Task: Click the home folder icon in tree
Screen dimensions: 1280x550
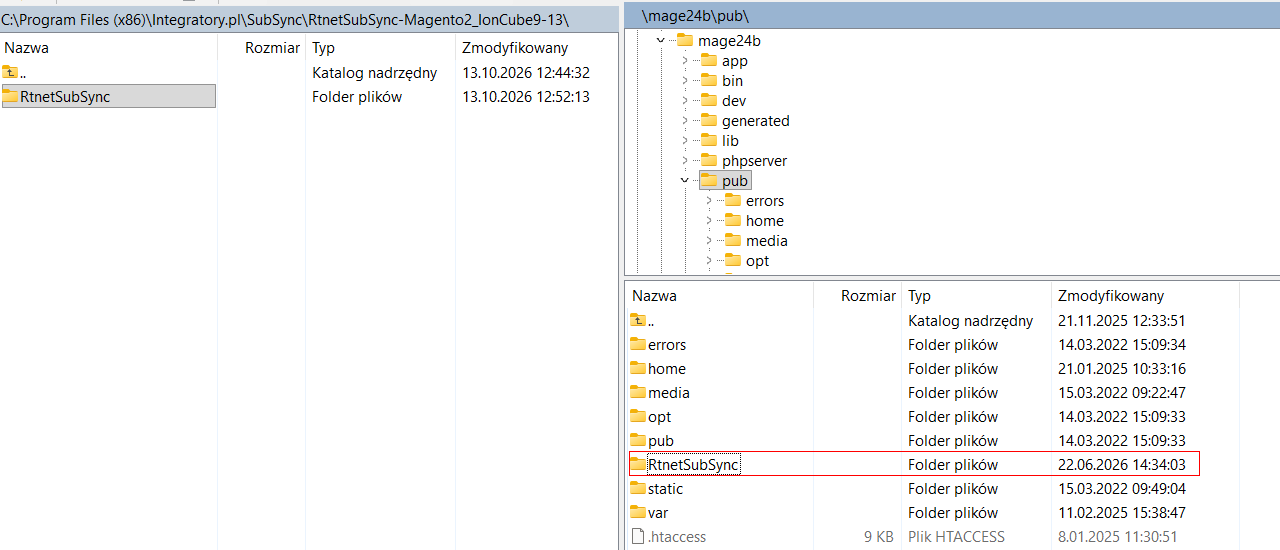Action: [733, 220]
